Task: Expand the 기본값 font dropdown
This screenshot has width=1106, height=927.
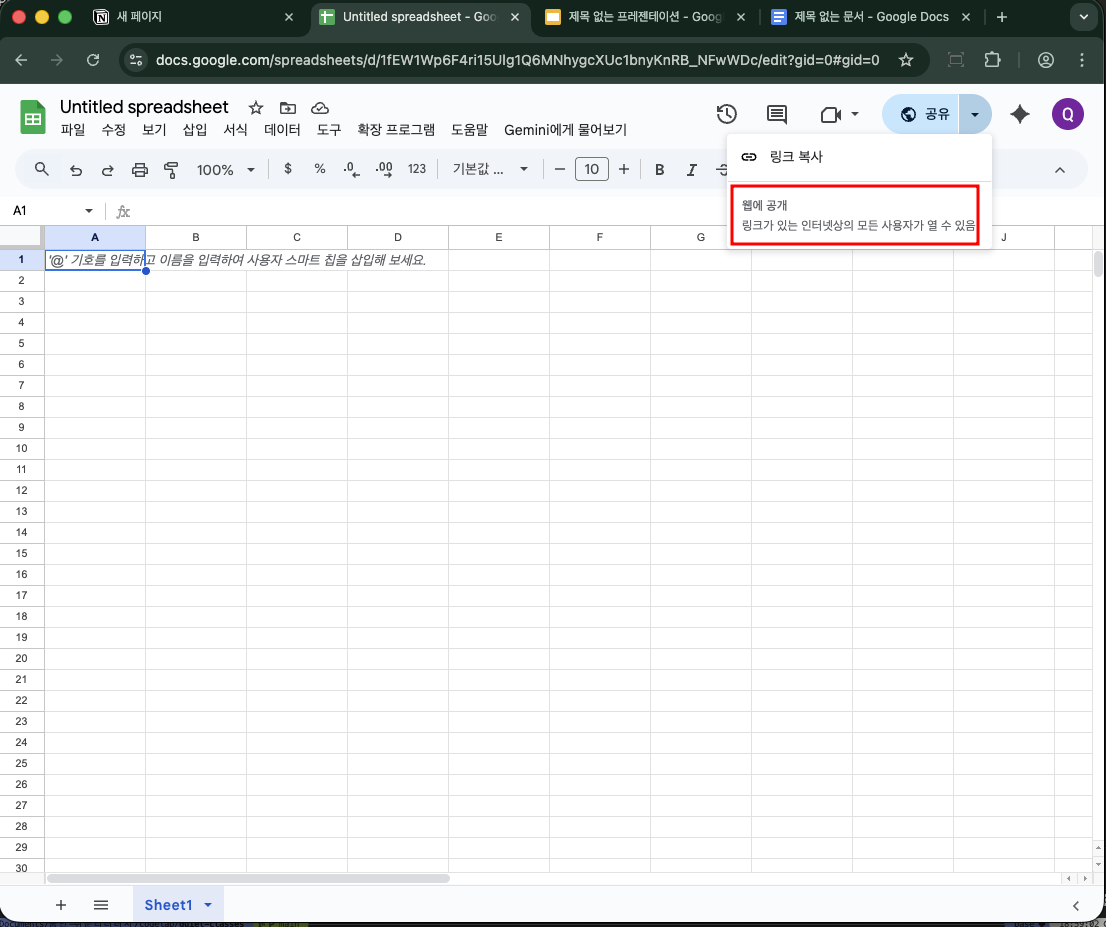Action: [490, 170]
